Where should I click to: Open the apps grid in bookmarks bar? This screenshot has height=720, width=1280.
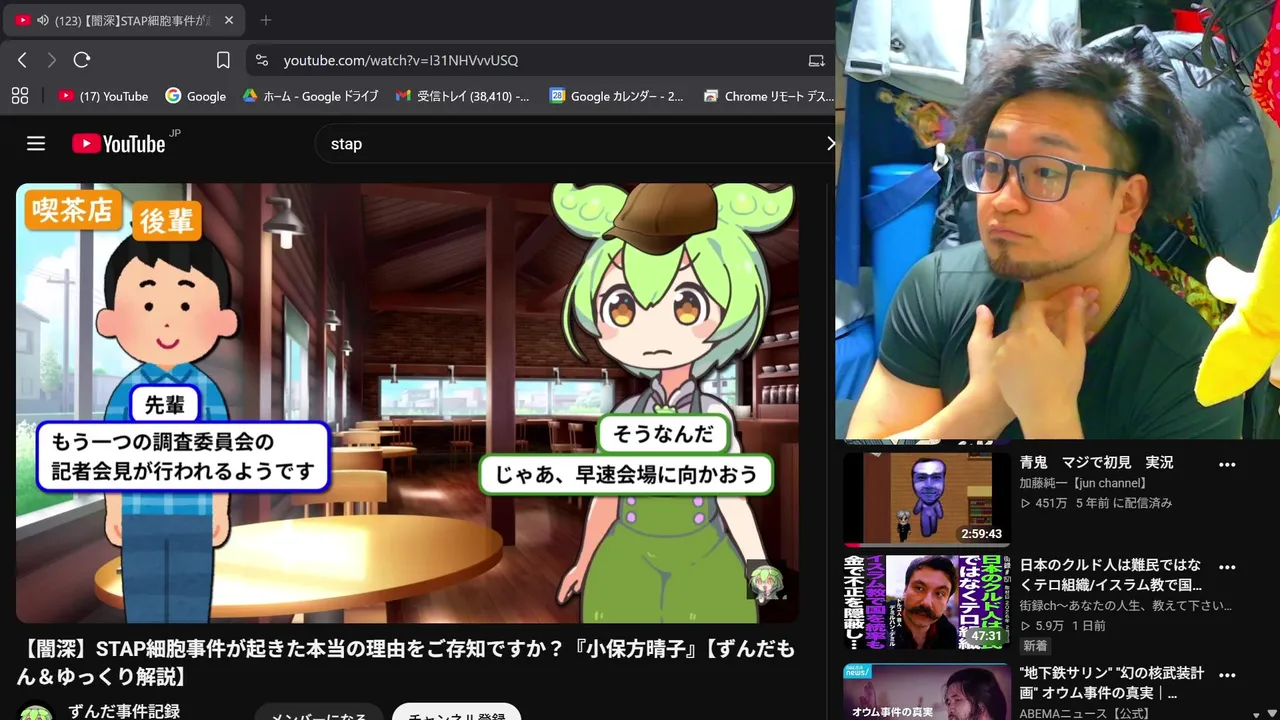point(20,96)
